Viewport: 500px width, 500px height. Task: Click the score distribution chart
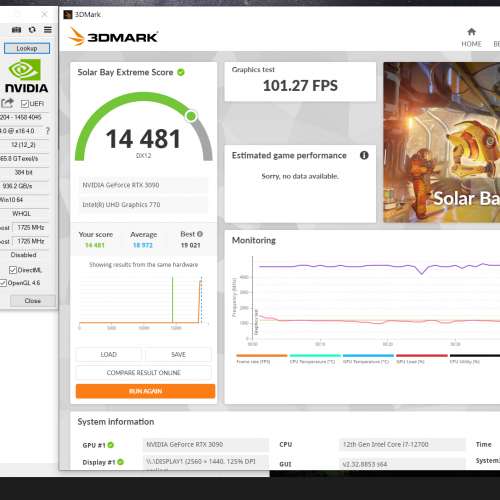[144, 302]
